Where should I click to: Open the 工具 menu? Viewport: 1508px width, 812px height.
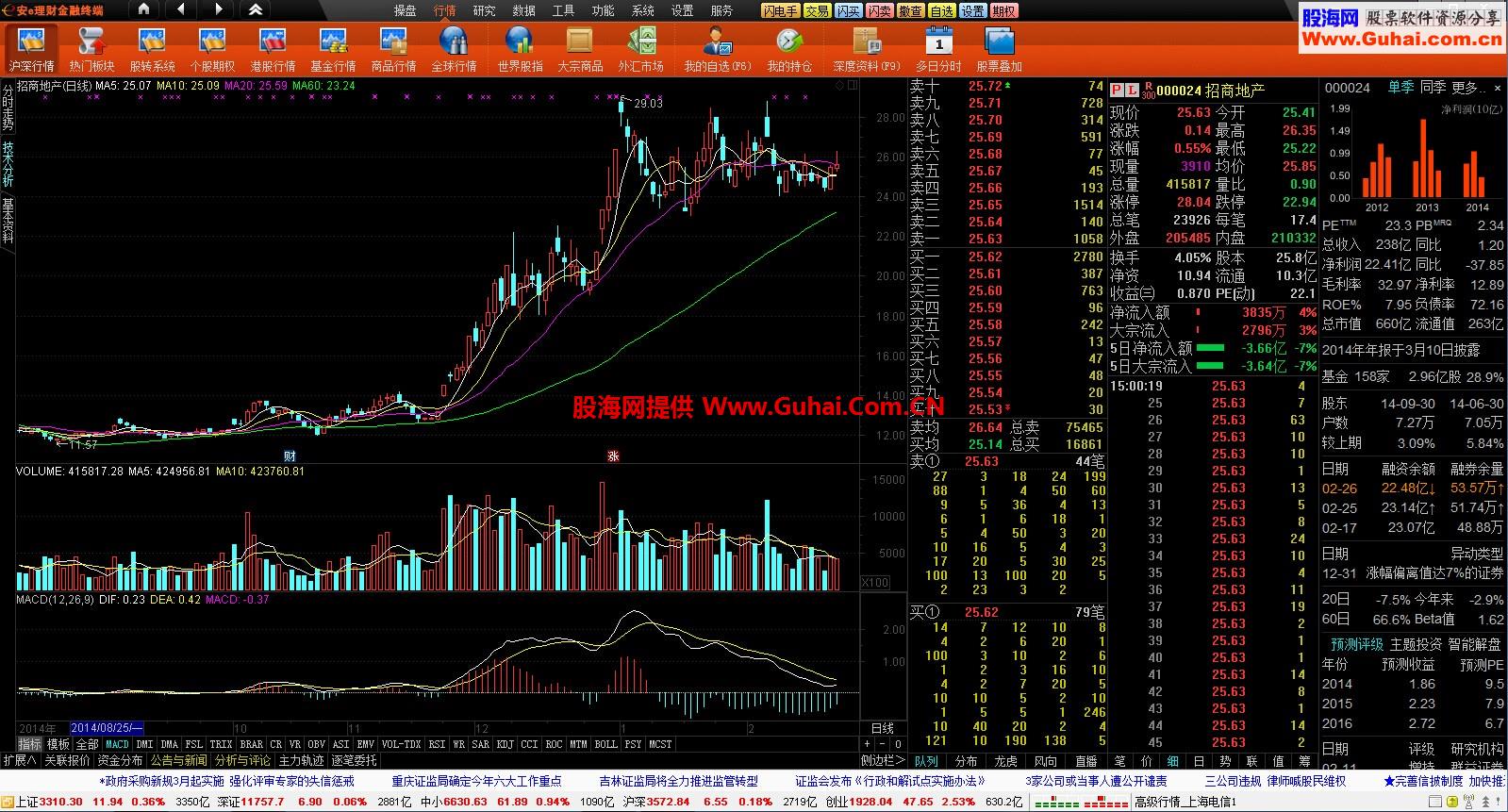[x=563, y=10]
